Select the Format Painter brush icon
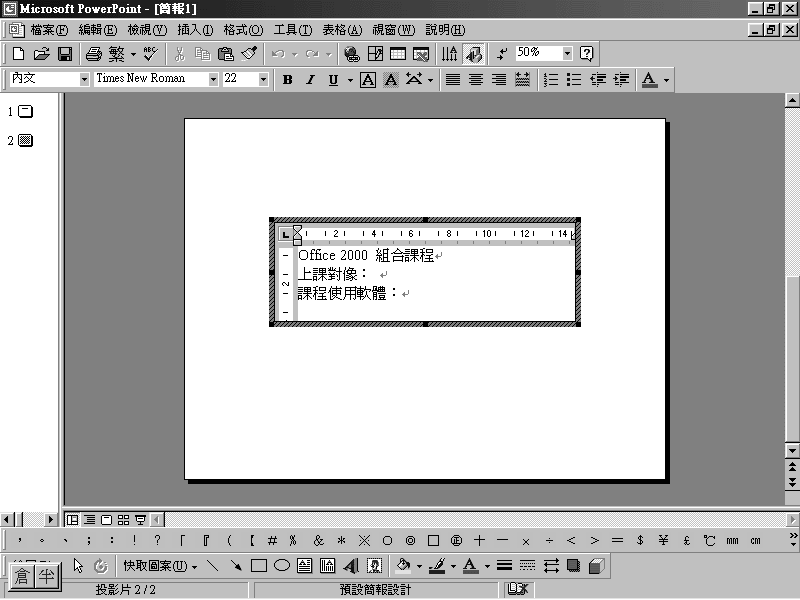 coord(249,54)
